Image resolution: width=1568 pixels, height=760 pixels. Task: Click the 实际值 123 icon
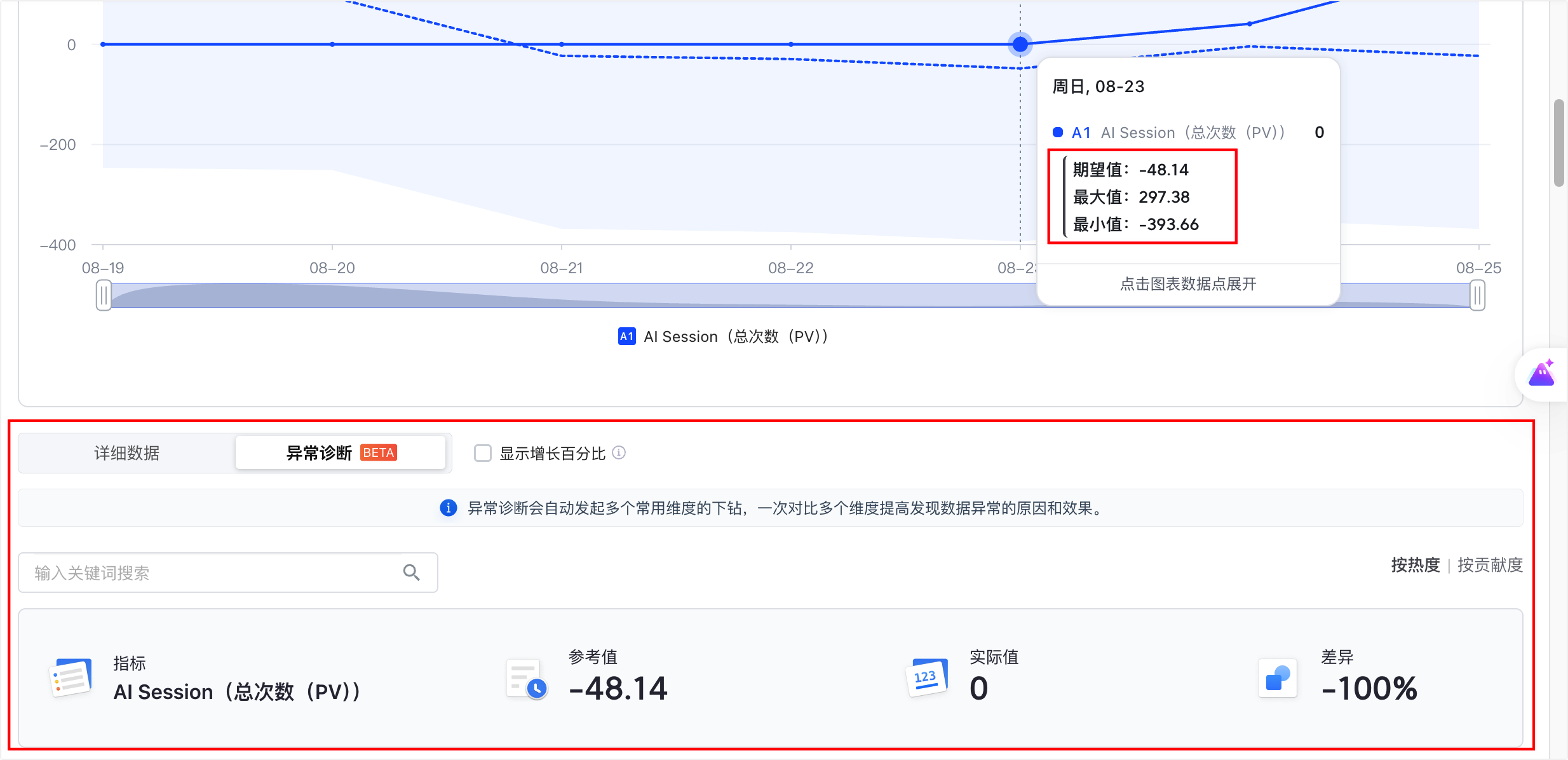pyautogui.click(x=927, y=677)
